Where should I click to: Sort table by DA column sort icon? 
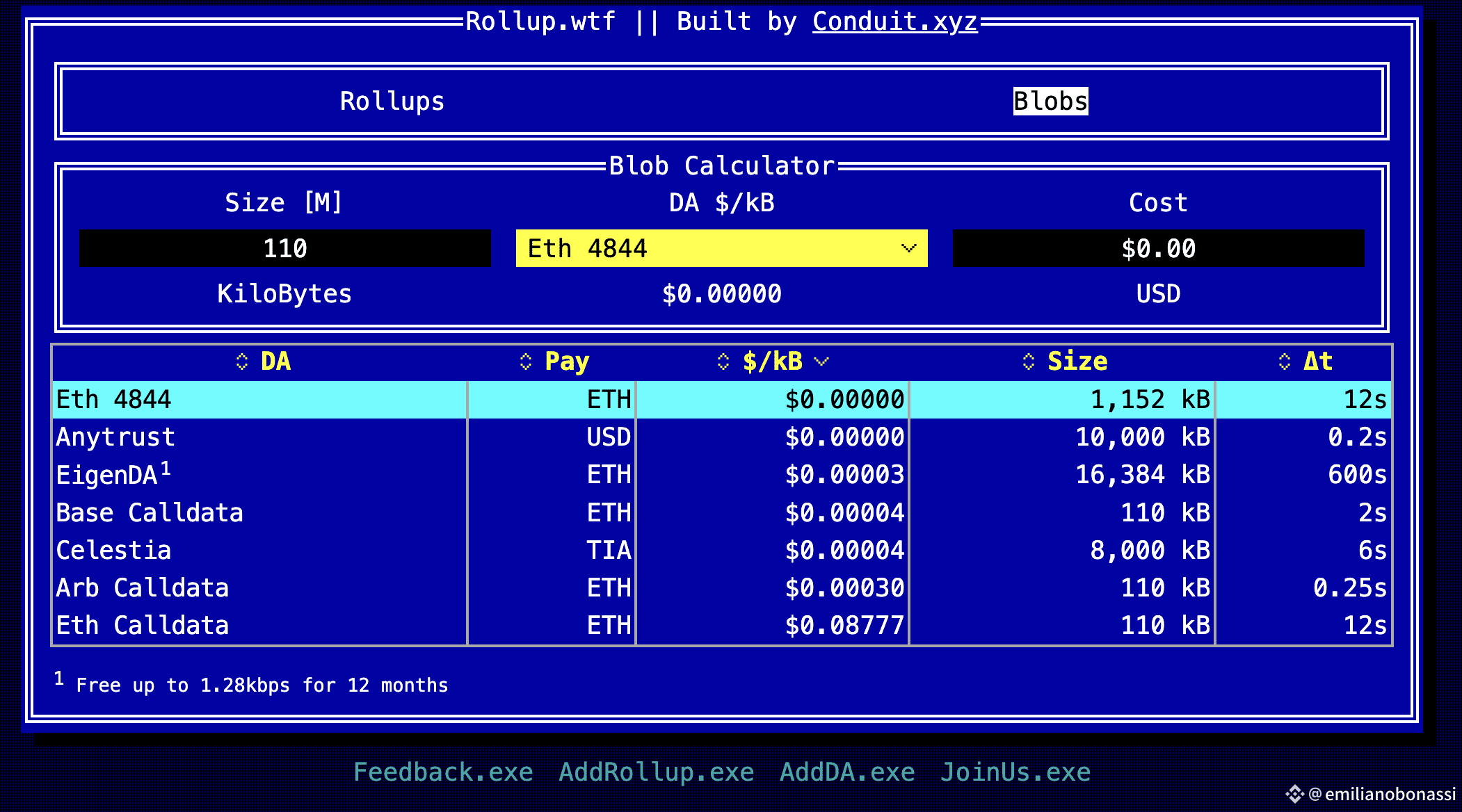(x=242, y=362)
